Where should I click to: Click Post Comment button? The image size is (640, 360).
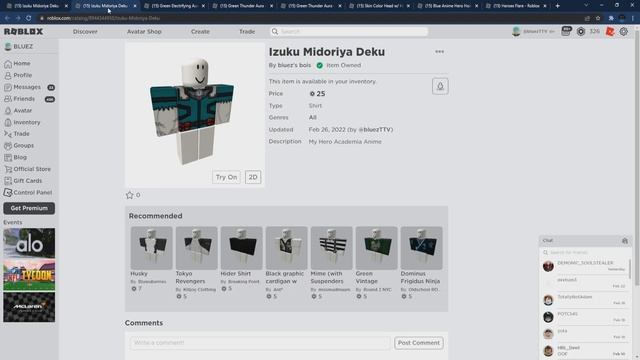(419, 343)
